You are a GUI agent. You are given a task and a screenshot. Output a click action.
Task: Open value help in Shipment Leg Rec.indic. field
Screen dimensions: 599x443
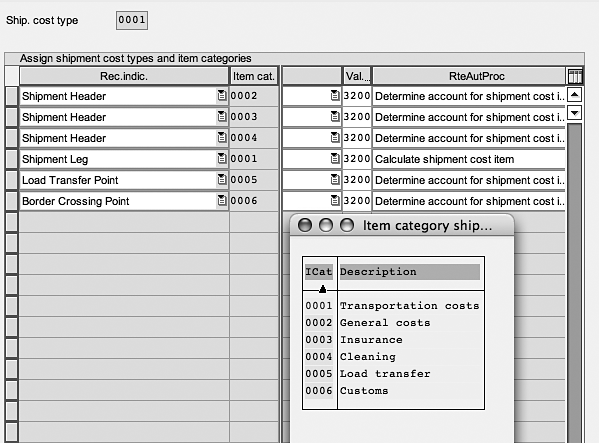(222, 158)
